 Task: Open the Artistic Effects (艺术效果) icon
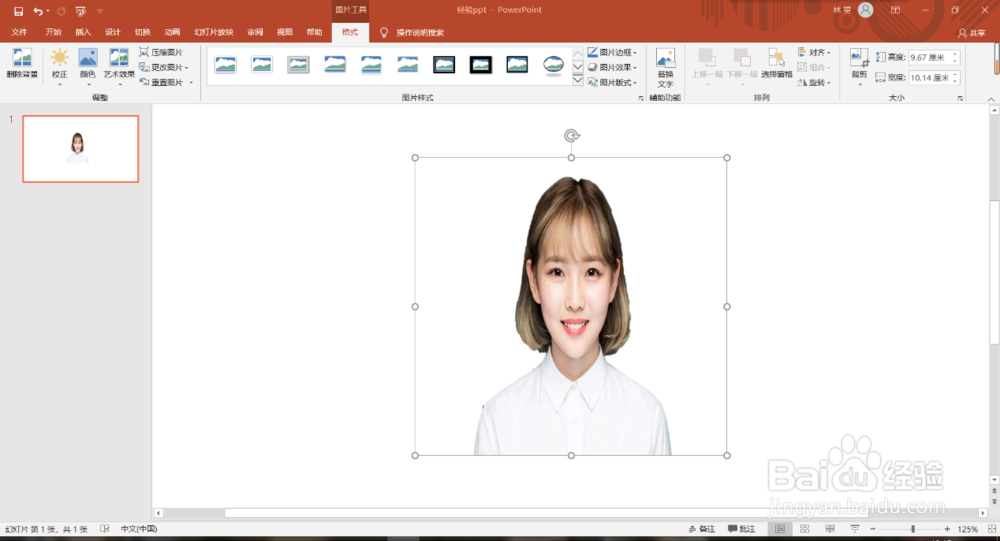pos(119,64)
